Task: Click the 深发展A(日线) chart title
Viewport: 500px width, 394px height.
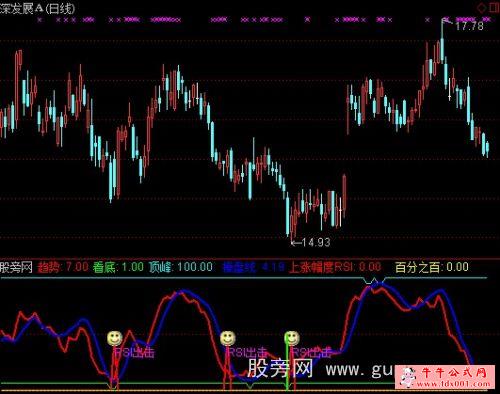Action: (x=37, y=8)
